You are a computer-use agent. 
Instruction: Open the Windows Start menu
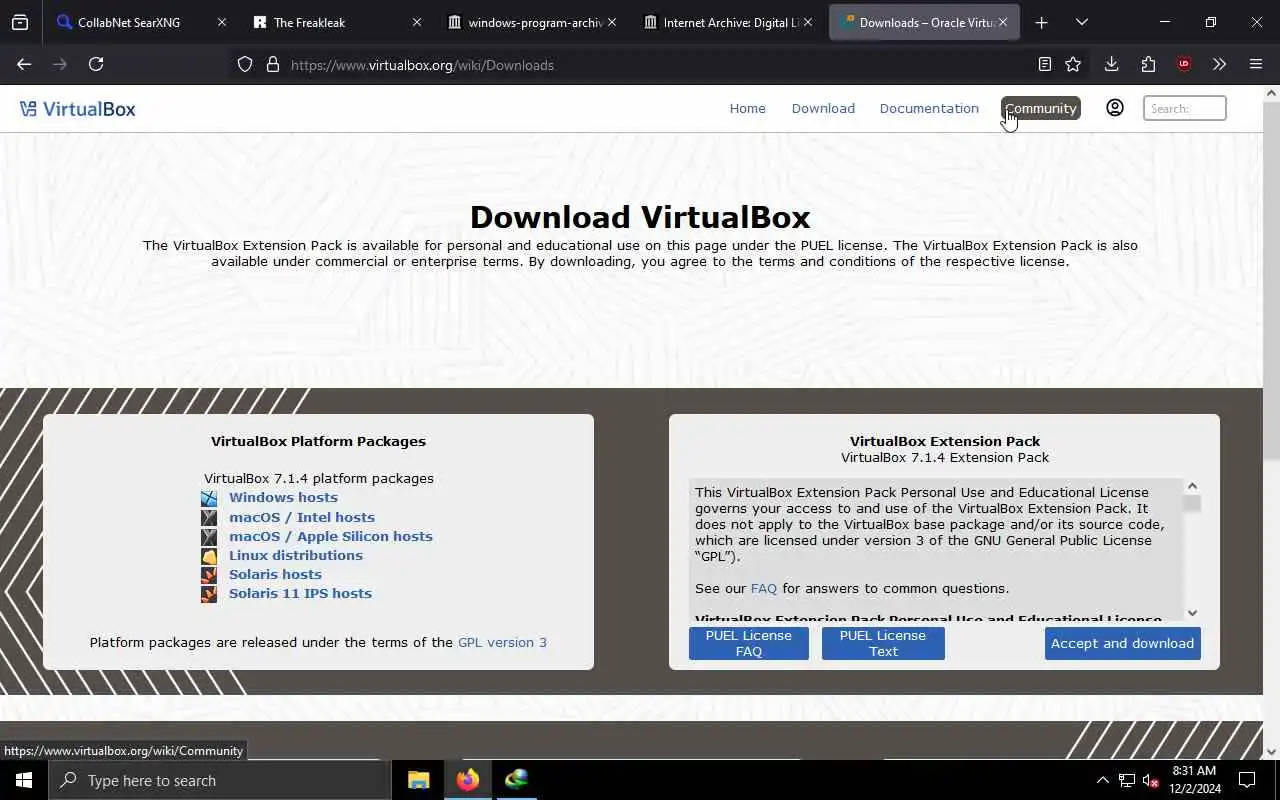[24, 780]
